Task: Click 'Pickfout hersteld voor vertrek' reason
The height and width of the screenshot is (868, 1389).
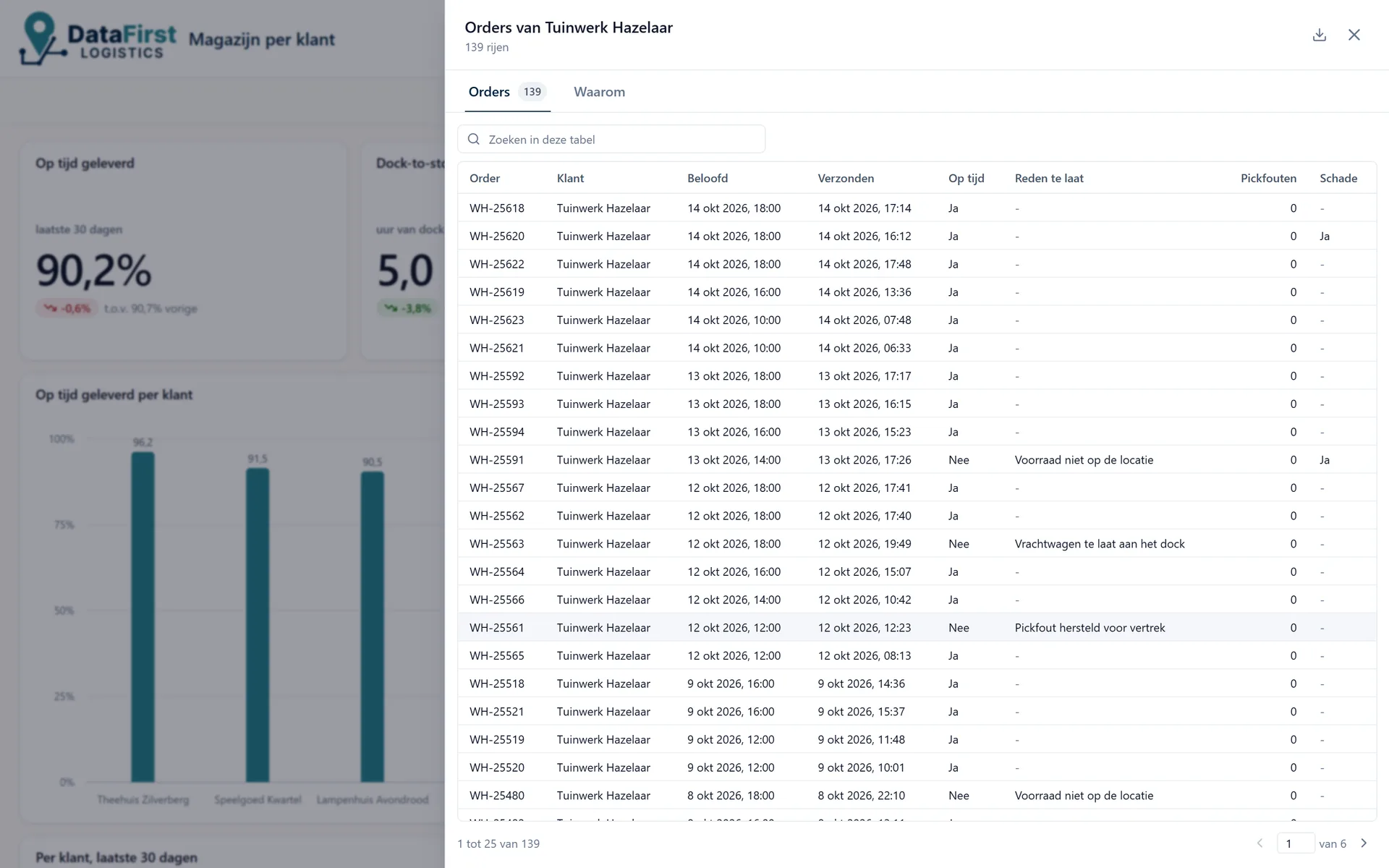Action: click(1089, 628)
